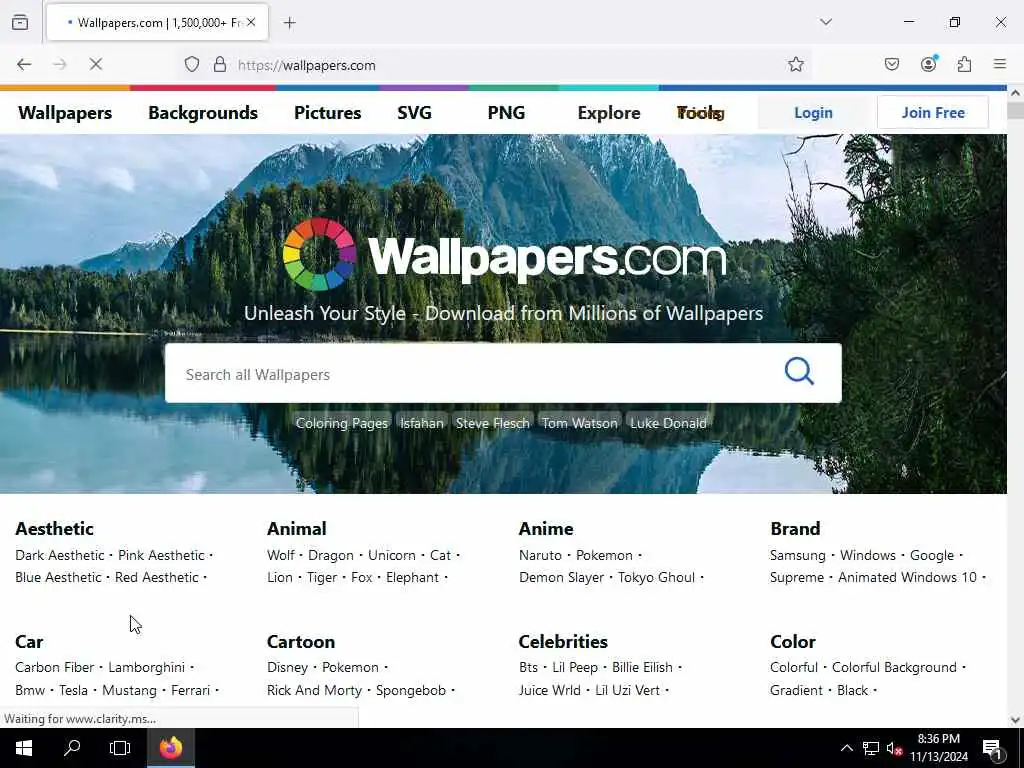This screenshot has height=768, width=1024.
Task: Bookmark this page with the star icon
Action: point(795,64)
